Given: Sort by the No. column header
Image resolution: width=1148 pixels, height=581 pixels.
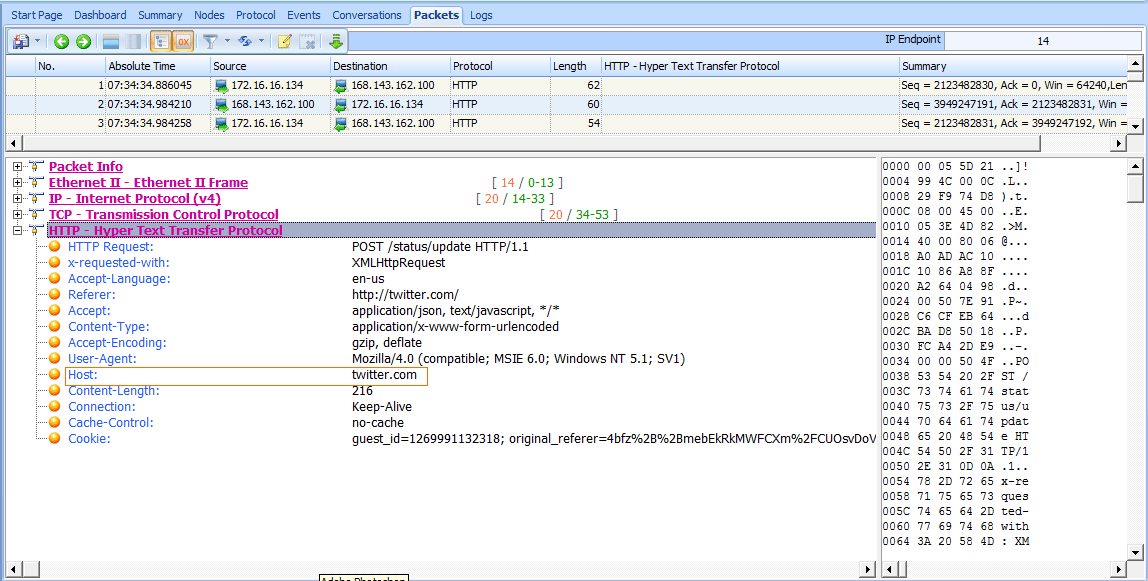Looking at the screenshot, I should tap(70, 66).
